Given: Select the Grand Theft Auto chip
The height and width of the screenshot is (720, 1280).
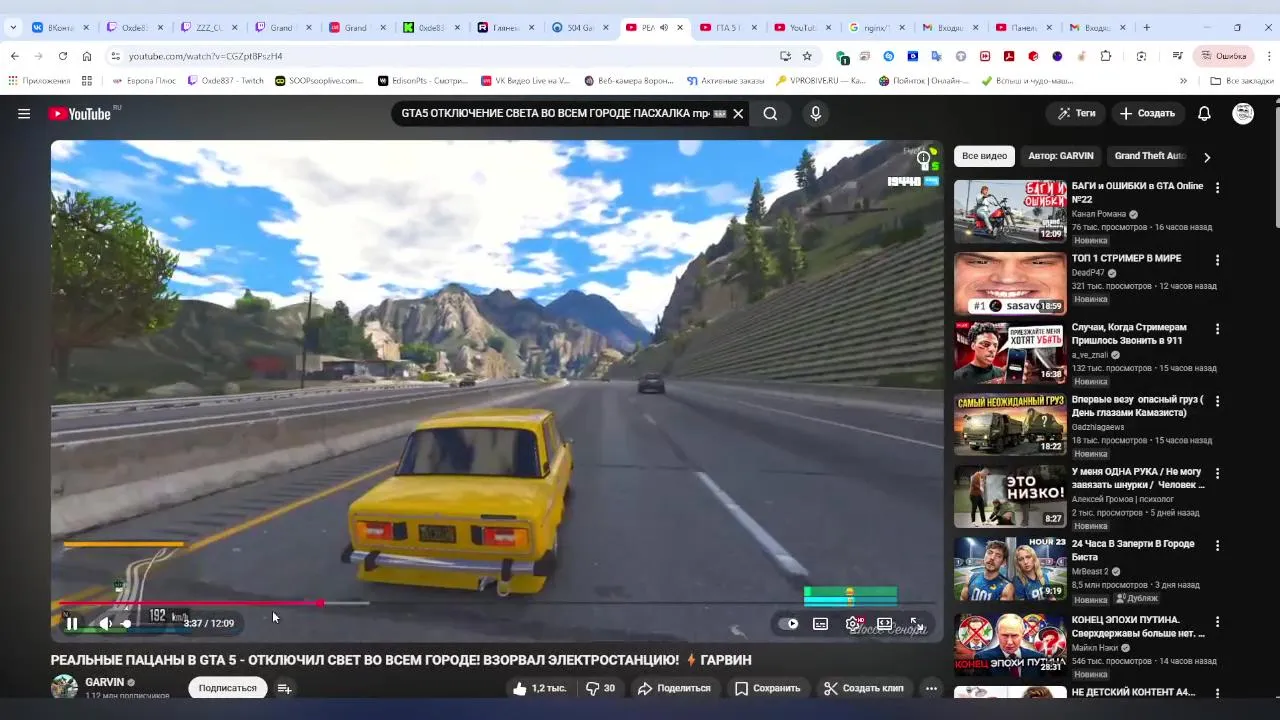Looking at the screenshot, I should (x=1150, y=156).
